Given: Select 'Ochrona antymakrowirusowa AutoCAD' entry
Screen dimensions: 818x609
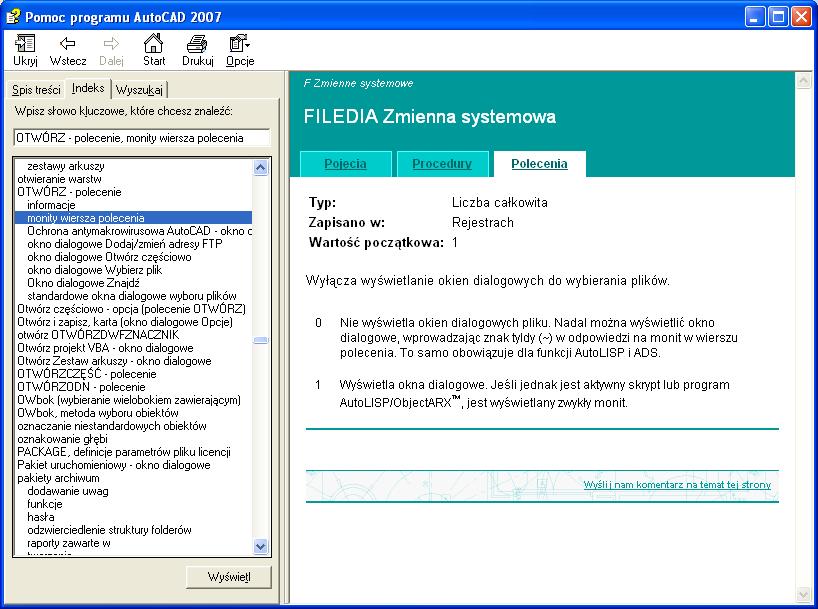Looking at the screenshot, I should click(139, 231).
